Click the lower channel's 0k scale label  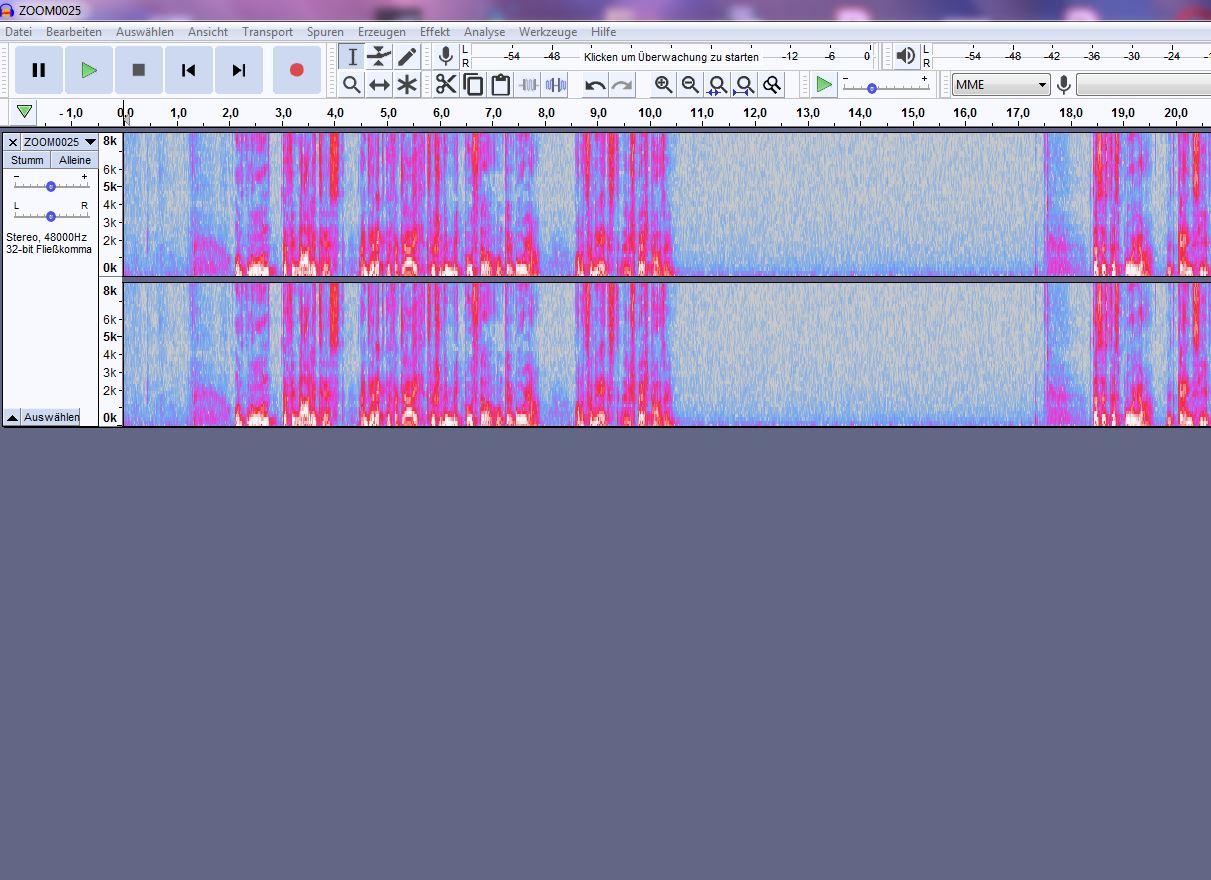pos(110,418)
